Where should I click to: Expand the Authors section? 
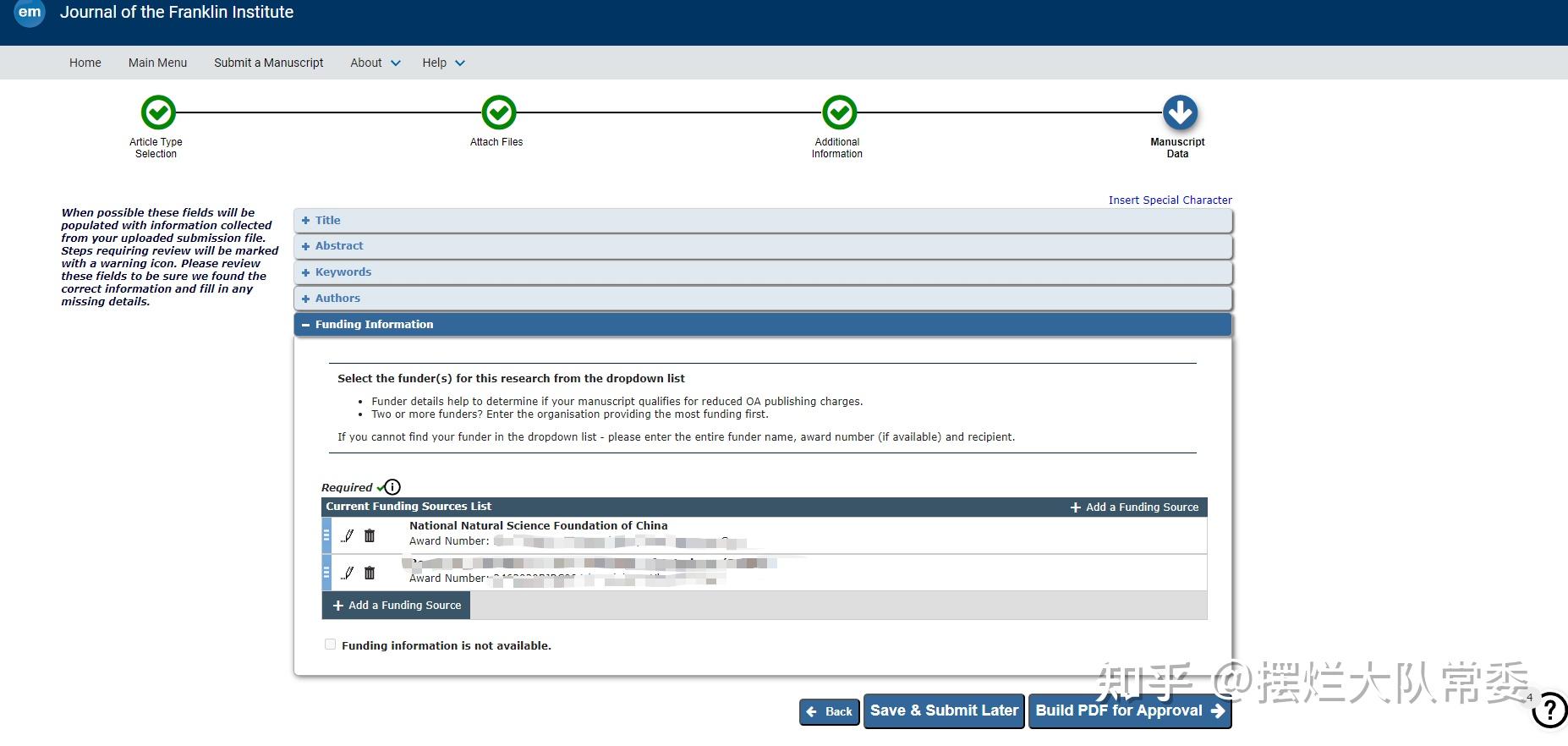[763, 299]
